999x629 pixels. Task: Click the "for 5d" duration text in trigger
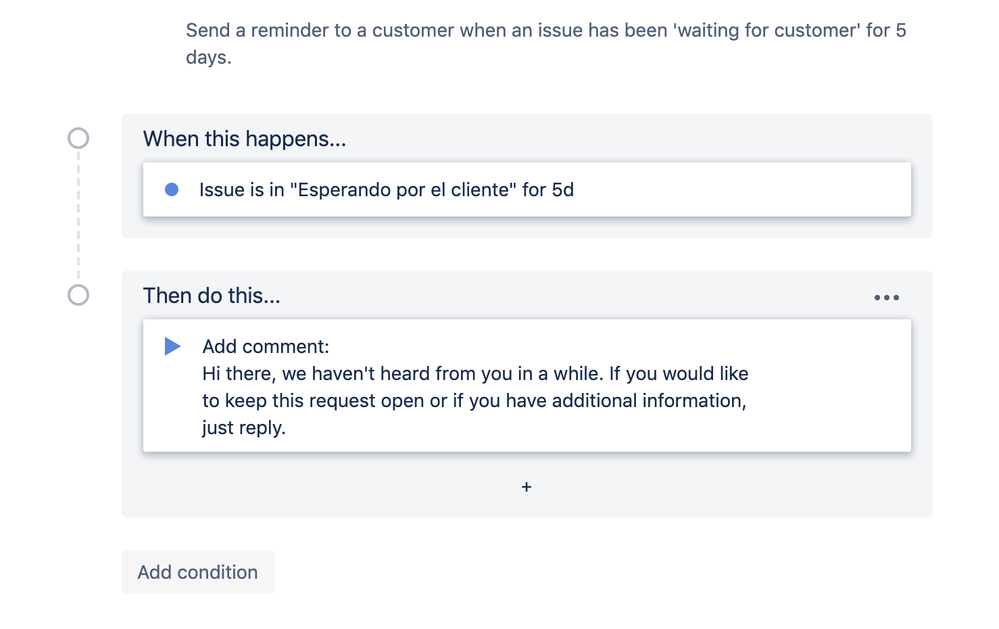548,190
